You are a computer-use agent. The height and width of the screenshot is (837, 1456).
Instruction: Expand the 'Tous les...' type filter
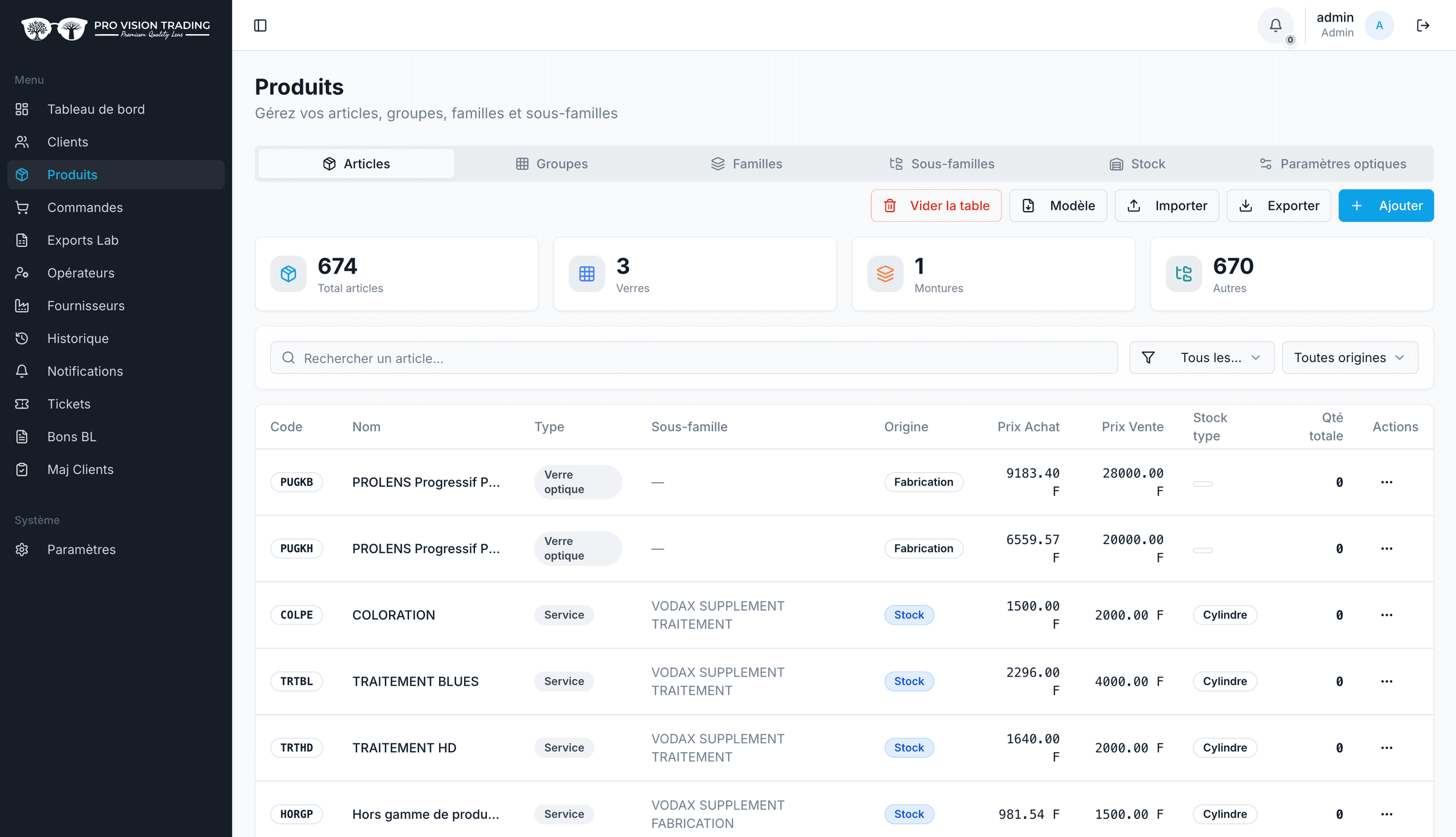click(1201, 358)
